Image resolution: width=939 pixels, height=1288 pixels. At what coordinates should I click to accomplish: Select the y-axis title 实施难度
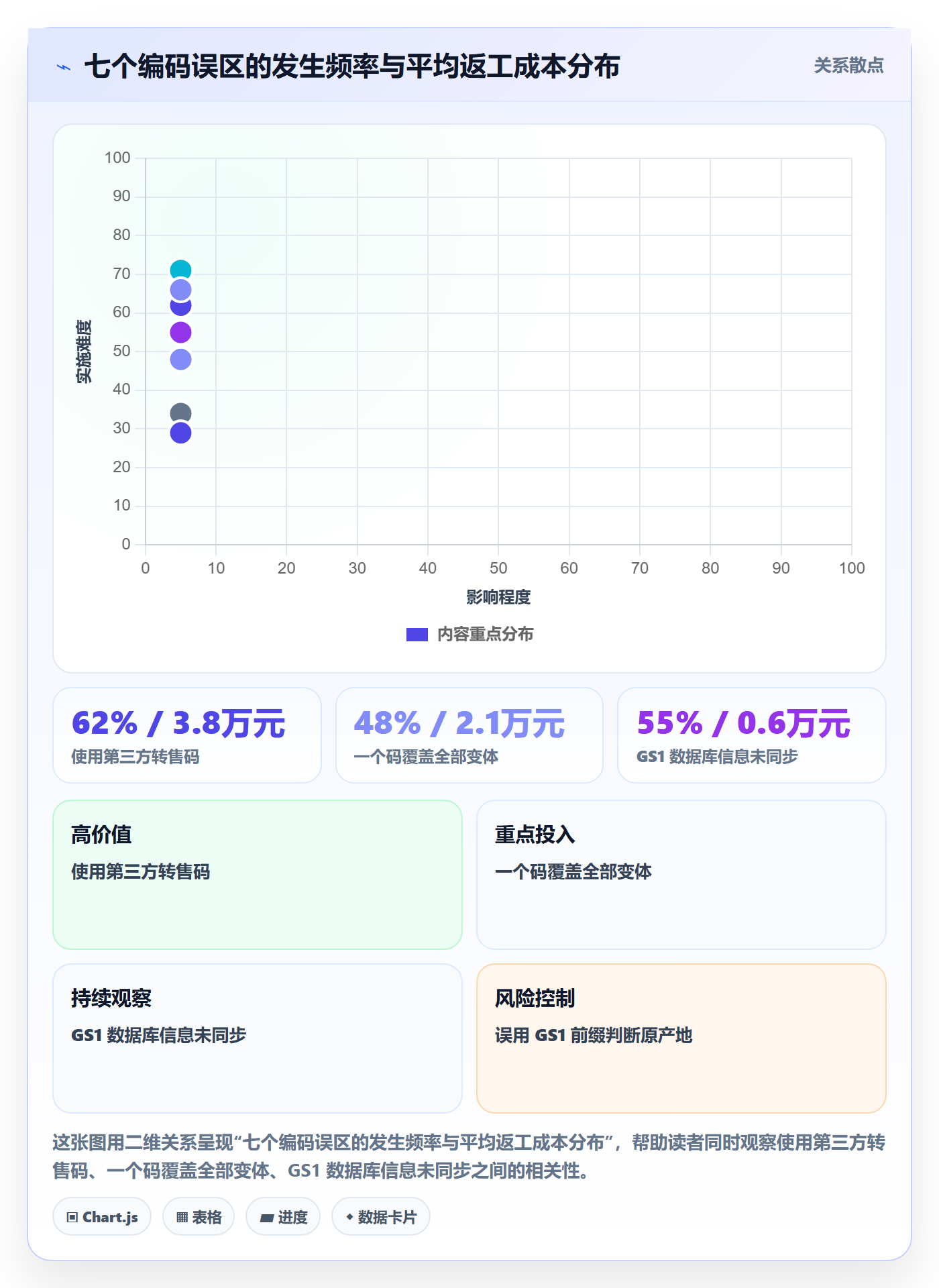click(84, 352)
